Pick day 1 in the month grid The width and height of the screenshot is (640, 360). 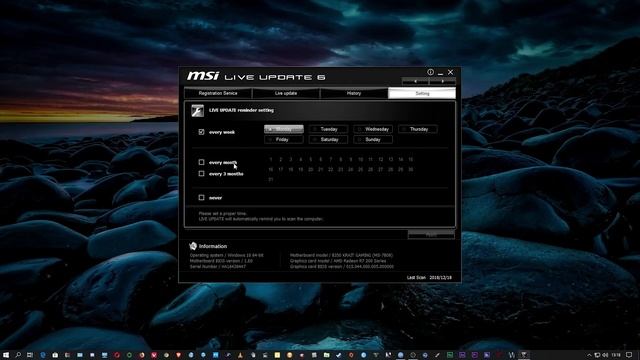[271, 159]
